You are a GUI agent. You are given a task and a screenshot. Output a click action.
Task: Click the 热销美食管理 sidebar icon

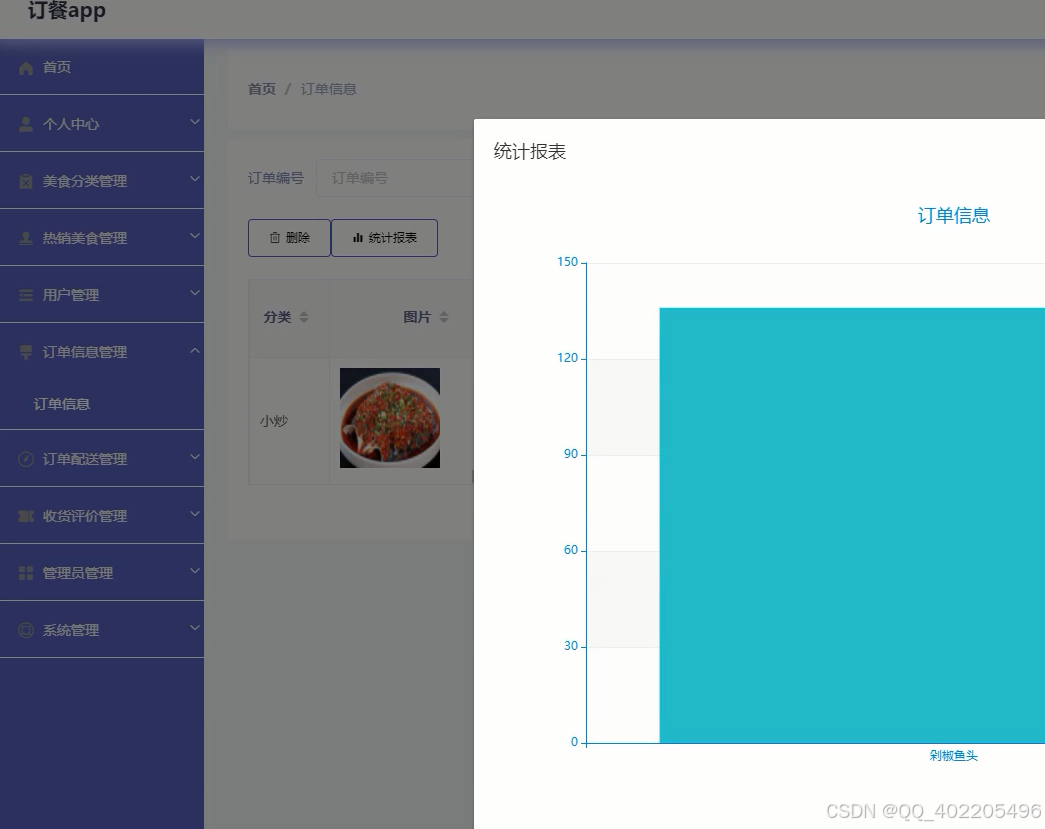[25, 238]
